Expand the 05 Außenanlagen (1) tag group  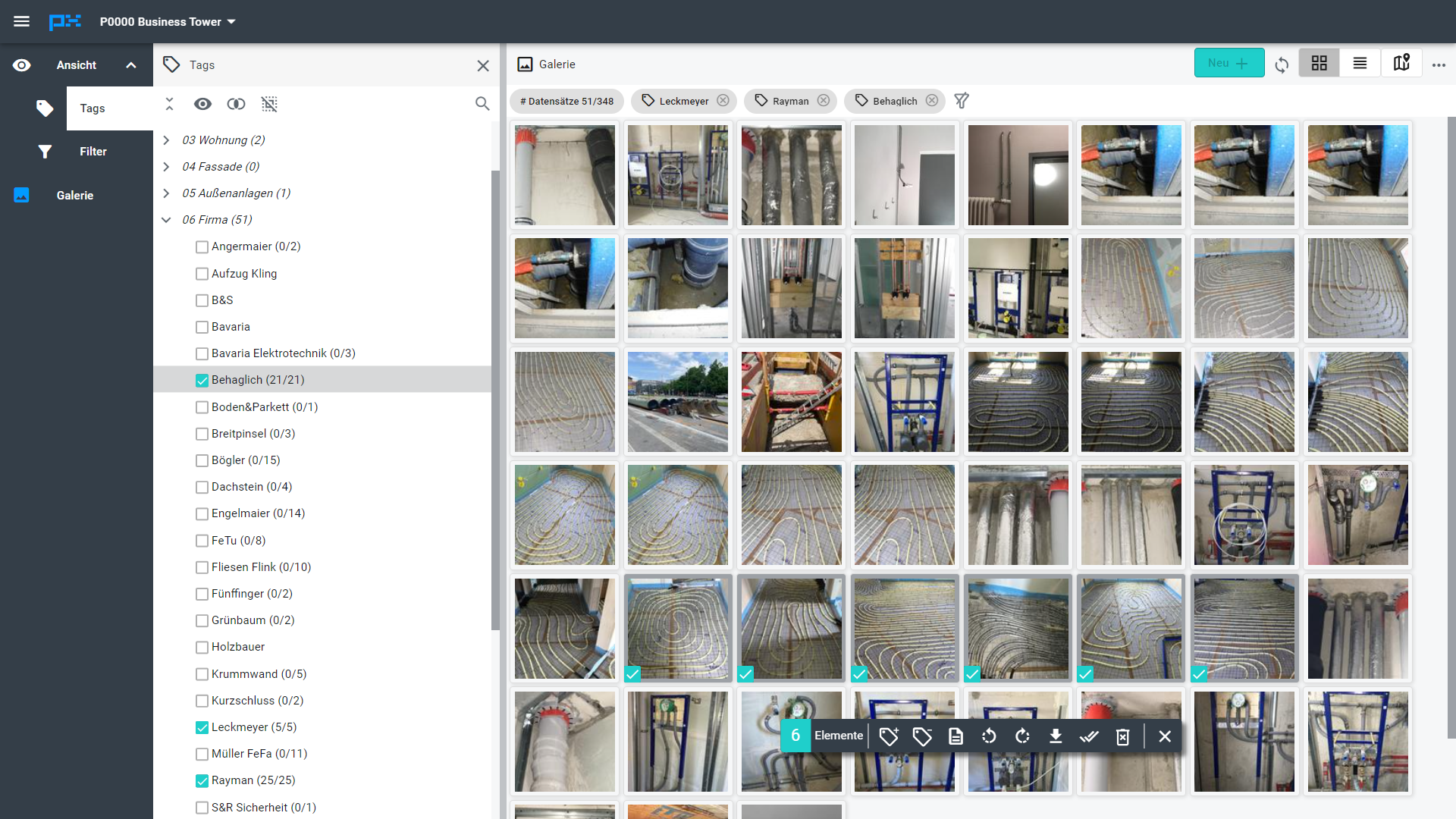click(166, 193)
